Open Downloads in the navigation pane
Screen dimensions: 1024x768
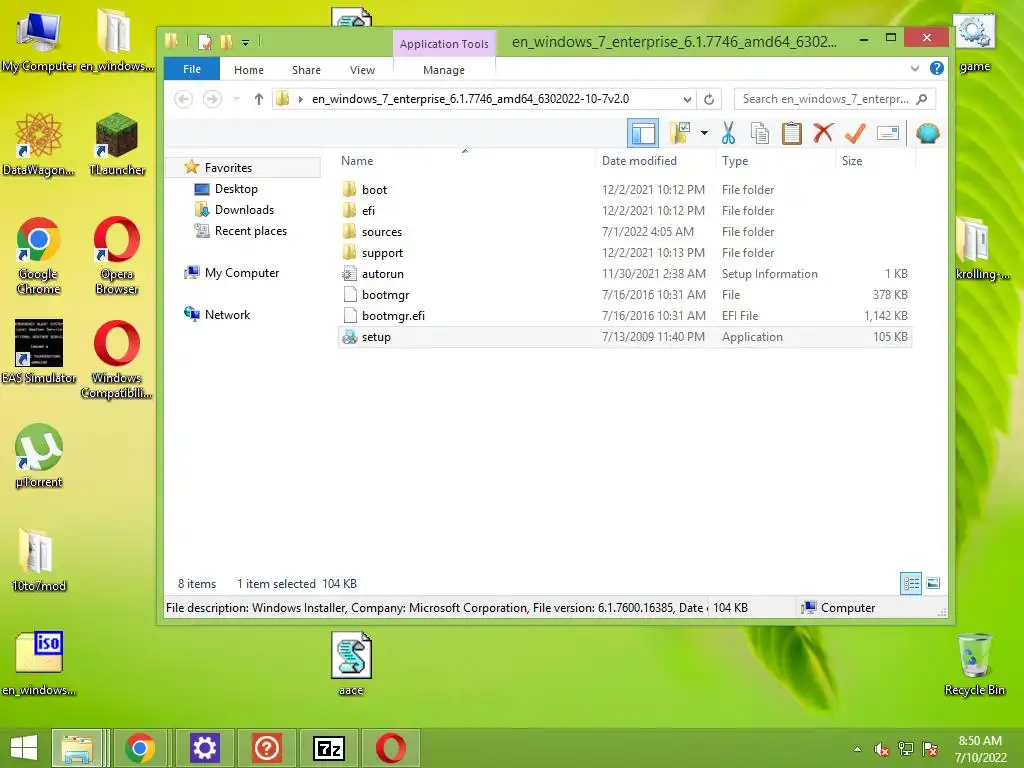pos(244,210)
